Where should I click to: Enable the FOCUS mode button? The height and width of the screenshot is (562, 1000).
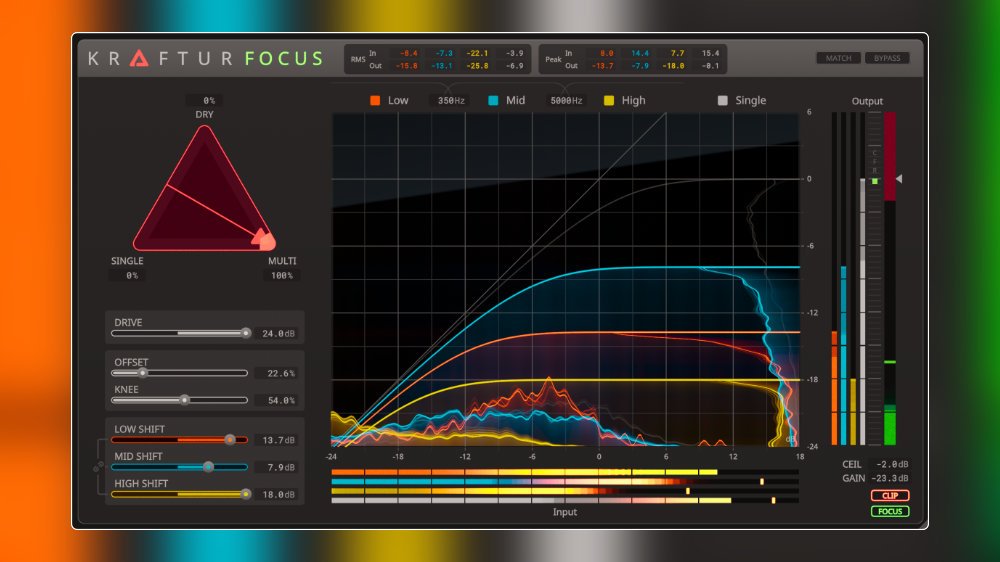coord(890,512)
